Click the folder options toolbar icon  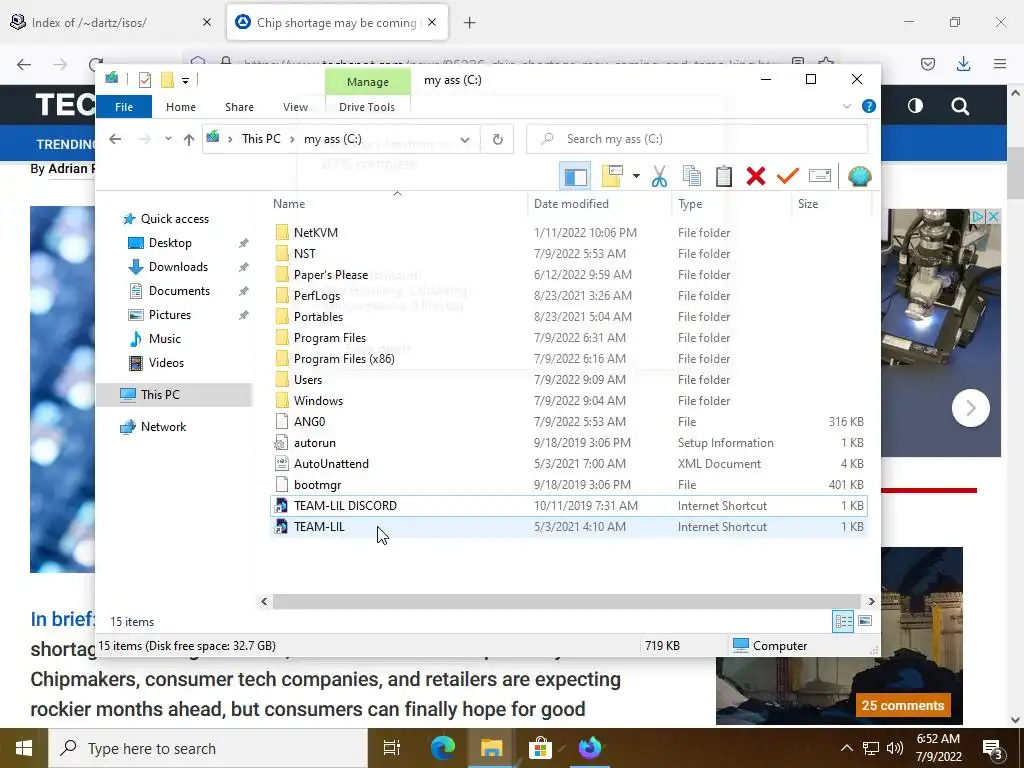pos(612,176)
